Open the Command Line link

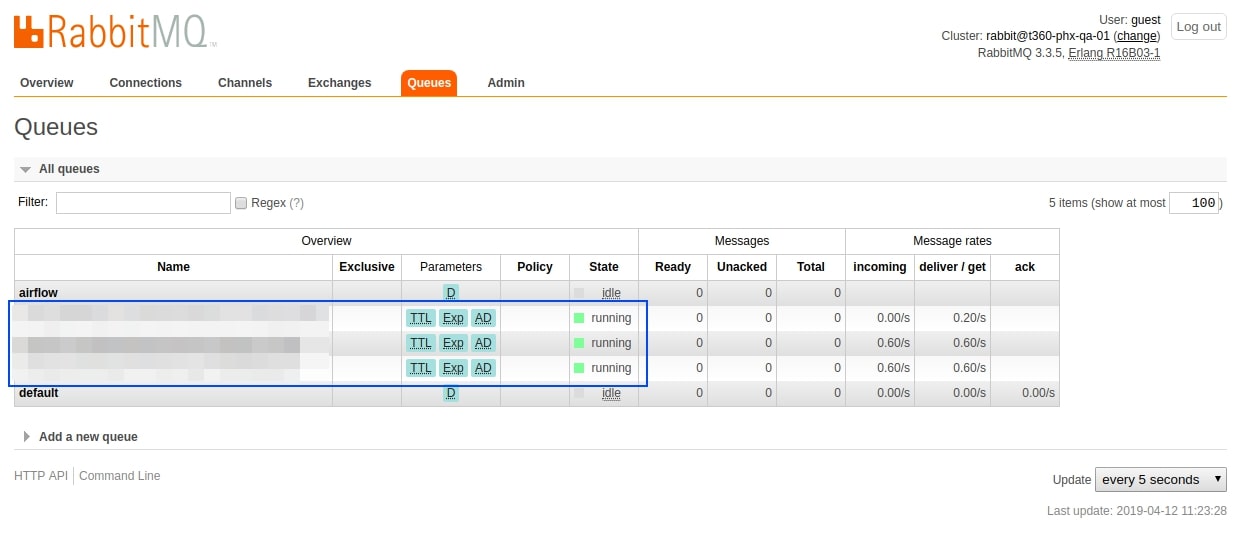coord(120,476)
